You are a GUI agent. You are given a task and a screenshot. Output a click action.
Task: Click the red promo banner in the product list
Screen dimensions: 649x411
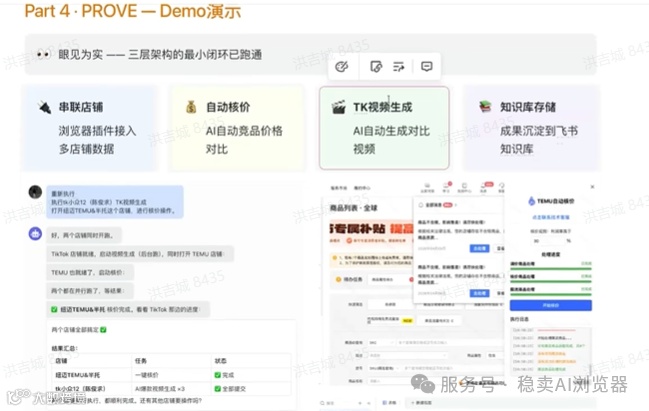(x=371, y=233)
